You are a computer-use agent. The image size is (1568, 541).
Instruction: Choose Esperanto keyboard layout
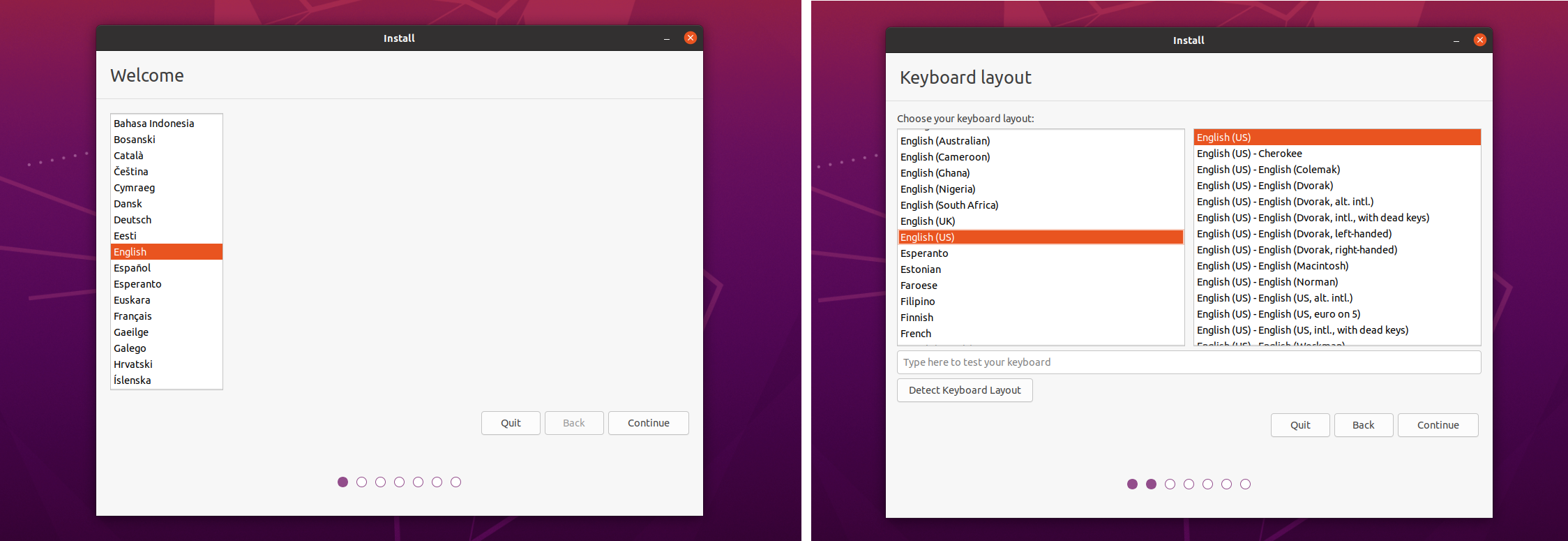(1041, 253)
